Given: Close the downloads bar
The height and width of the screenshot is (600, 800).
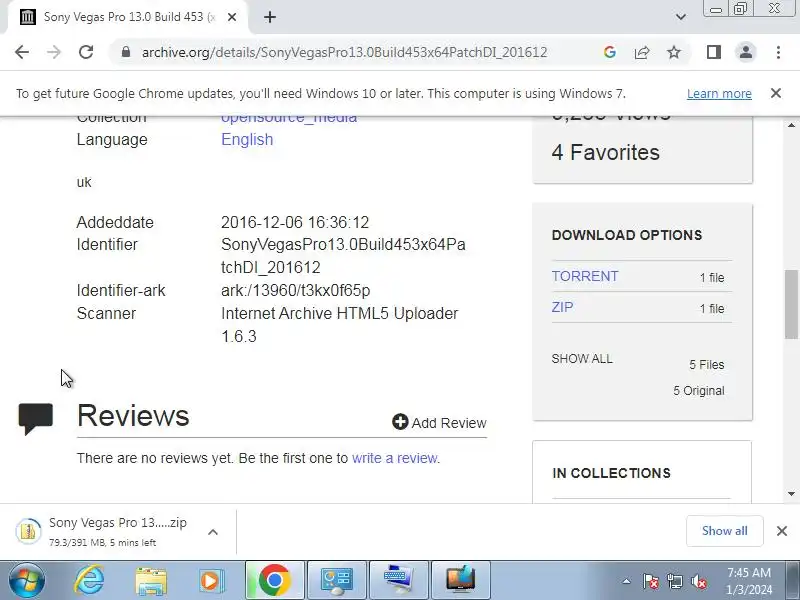Looking at the screenshot, I should click(x=782, y=531).
